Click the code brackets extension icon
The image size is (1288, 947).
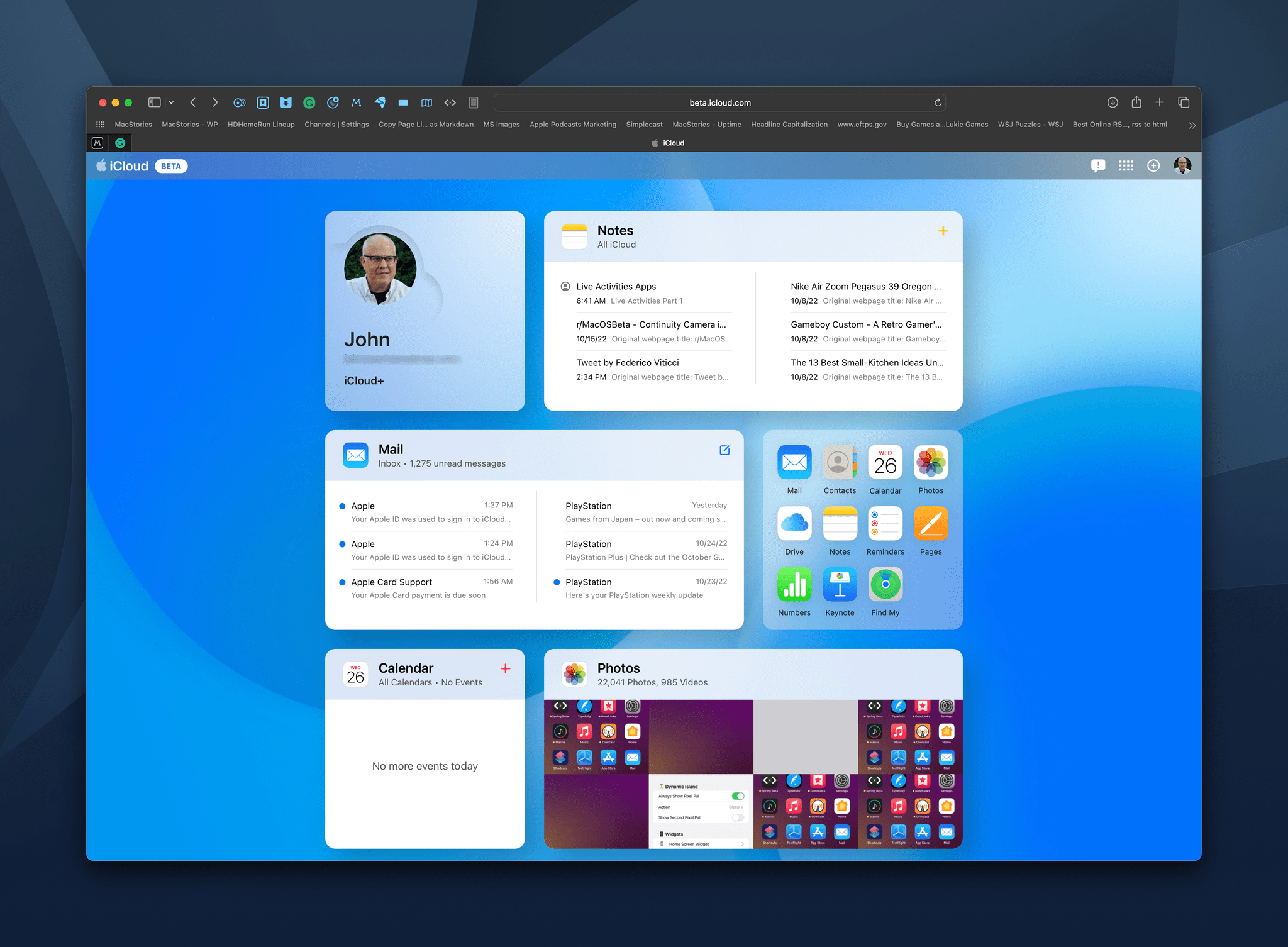pos(450,102)
